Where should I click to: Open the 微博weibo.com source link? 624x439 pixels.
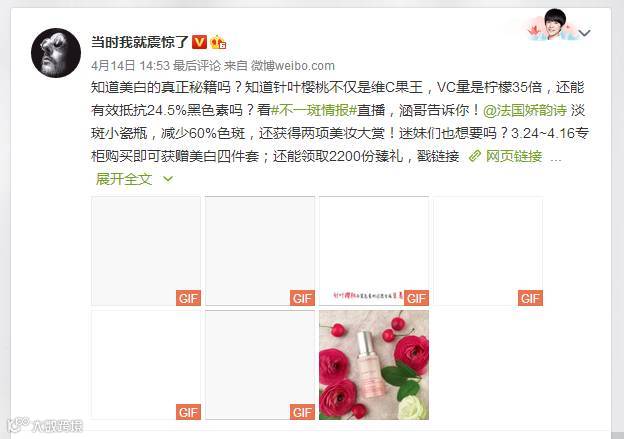click(x=292, y=66)
